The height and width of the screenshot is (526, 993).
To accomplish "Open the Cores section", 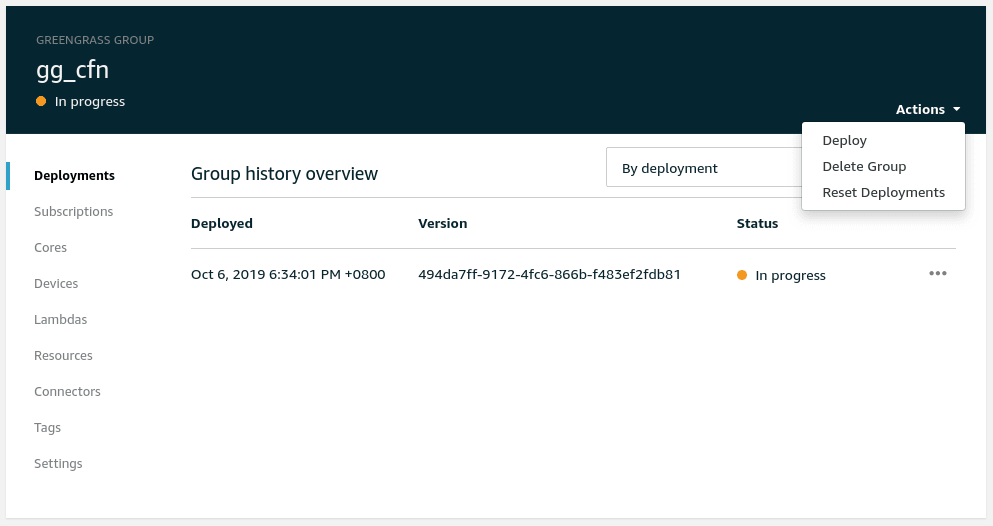I will [50, 248].
